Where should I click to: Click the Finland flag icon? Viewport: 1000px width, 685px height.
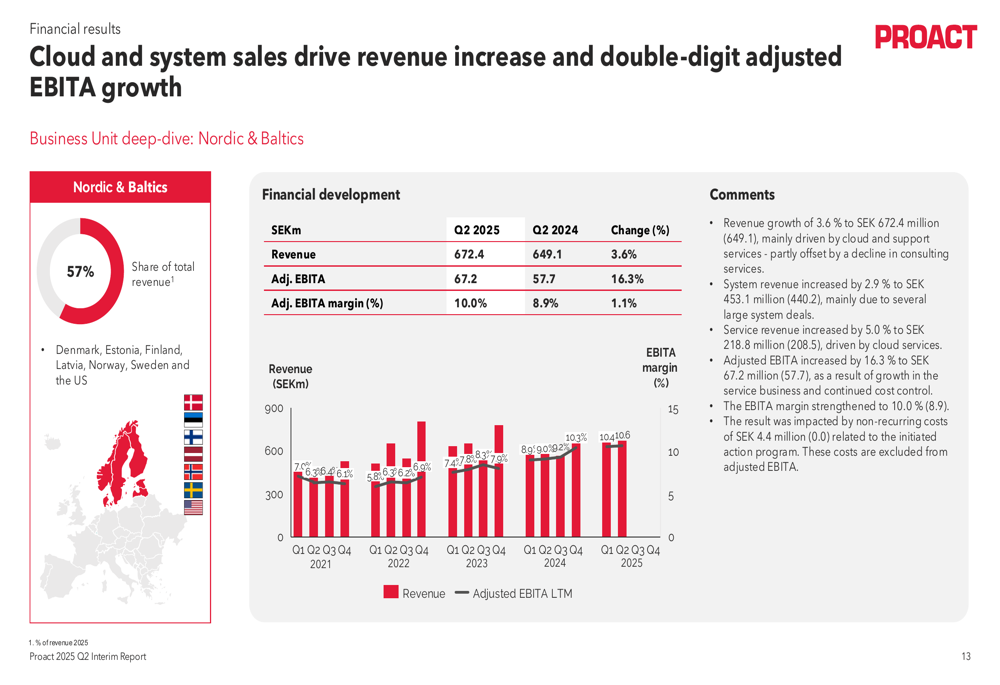(x=193, y=437)
